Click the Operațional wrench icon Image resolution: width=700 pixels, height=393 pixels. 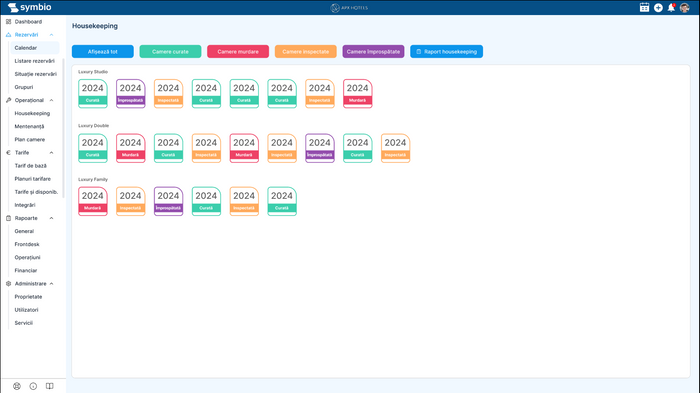click(x=8, y=100)
